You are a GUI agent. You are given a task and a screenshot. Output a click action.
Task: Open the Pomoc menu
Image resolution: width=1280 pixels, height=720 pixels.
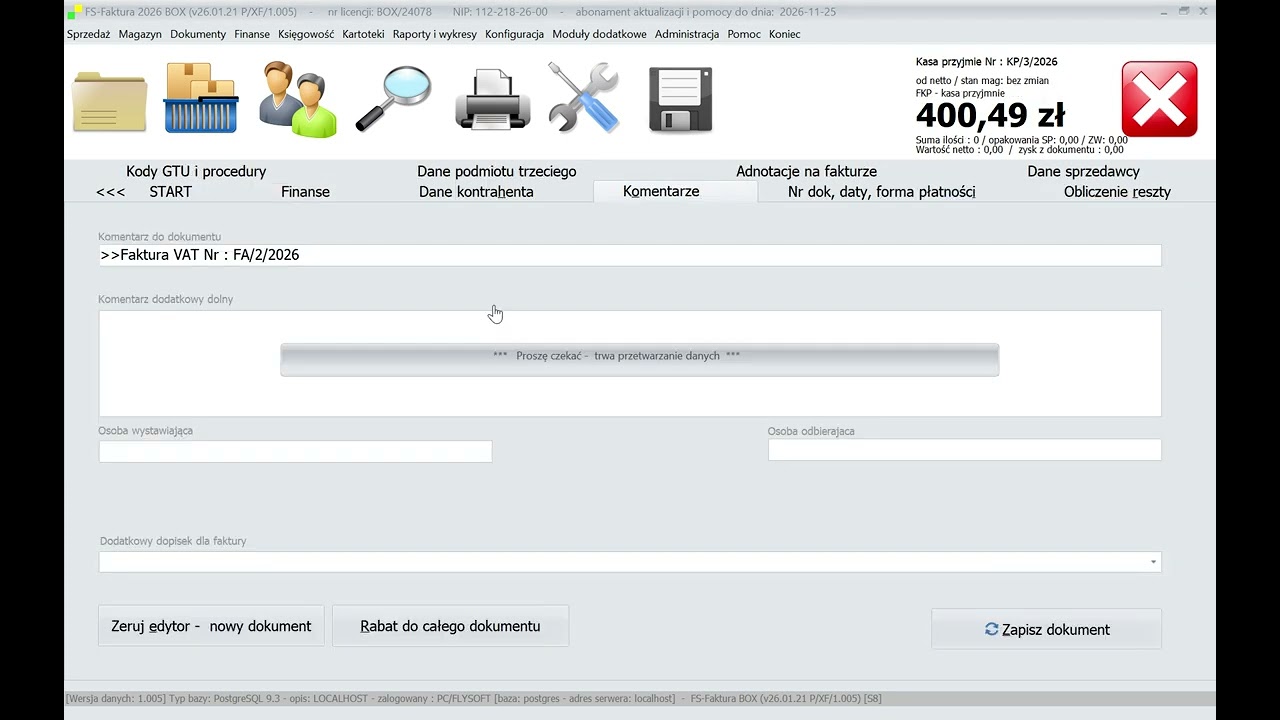[744, 34]
